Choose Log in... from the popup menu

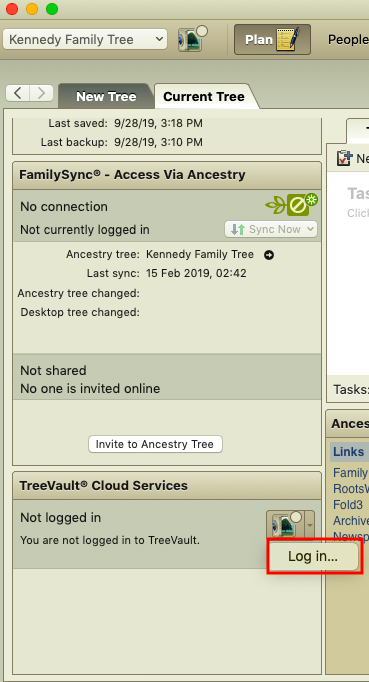coord(313,556)
